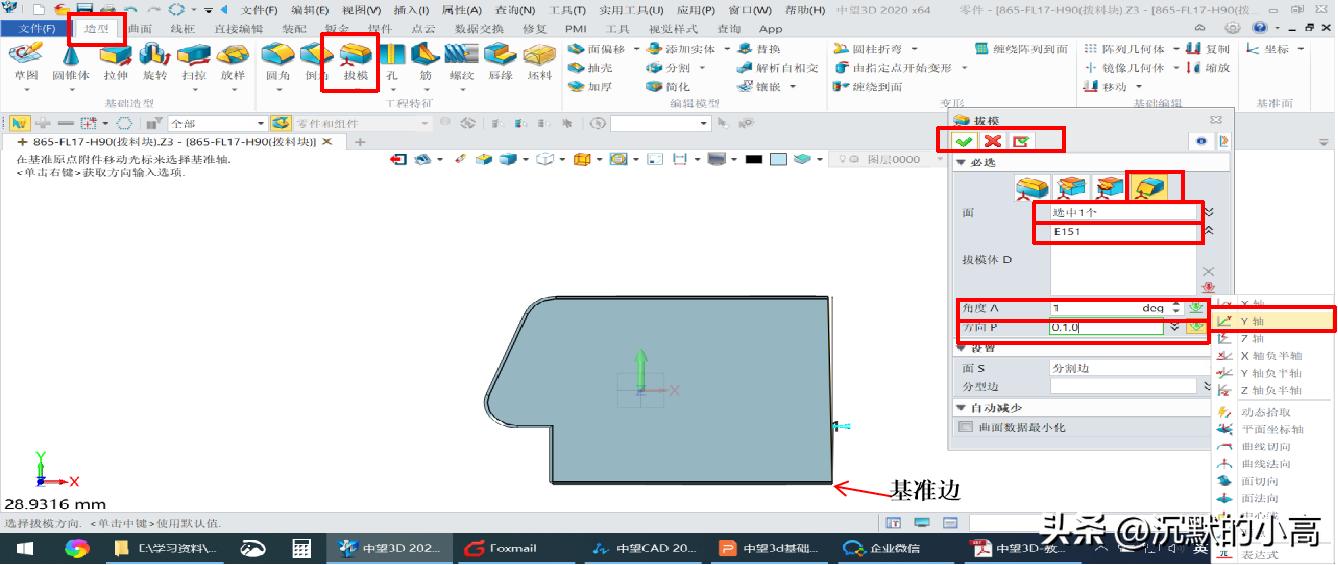Toggle the eye preview icon in 拔模 panel

(x=1202, y=142)
